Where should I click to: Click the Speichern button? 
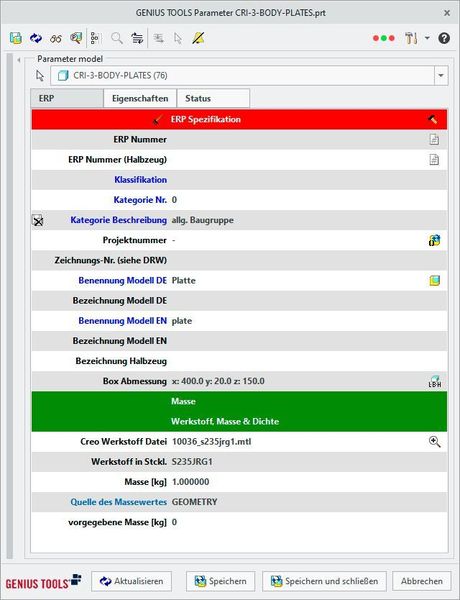tap(220, 581)
